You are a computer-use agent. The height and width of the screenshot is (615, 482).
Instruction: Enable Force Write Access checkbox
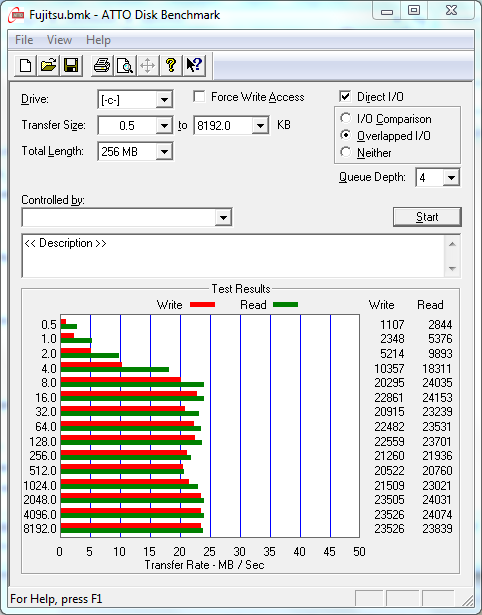tap(199, 96)
